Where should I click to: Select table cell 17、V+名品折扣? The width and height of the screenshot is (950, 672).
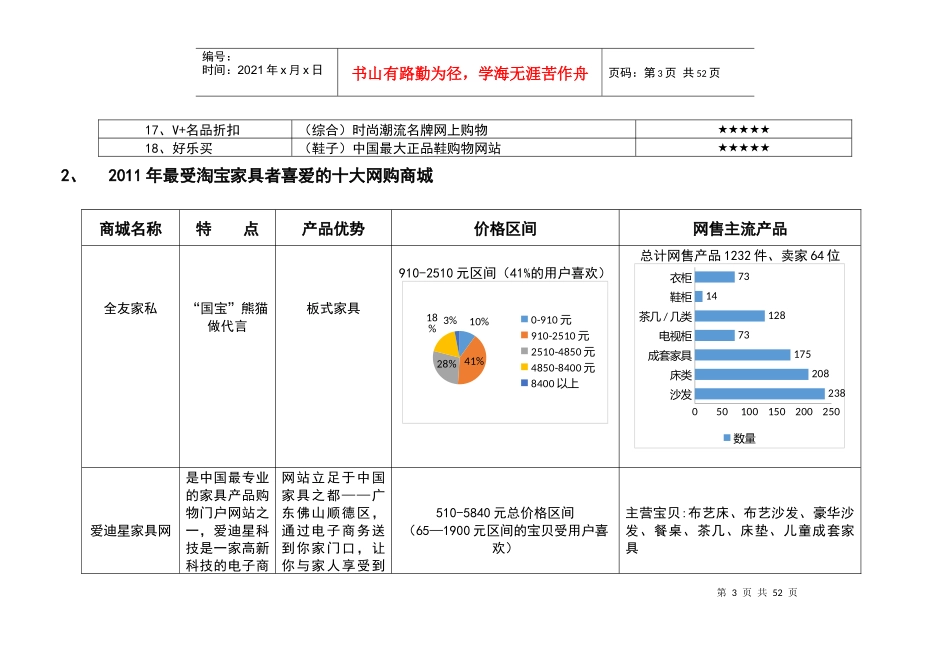pyautogui.click(x=193, y=130)
